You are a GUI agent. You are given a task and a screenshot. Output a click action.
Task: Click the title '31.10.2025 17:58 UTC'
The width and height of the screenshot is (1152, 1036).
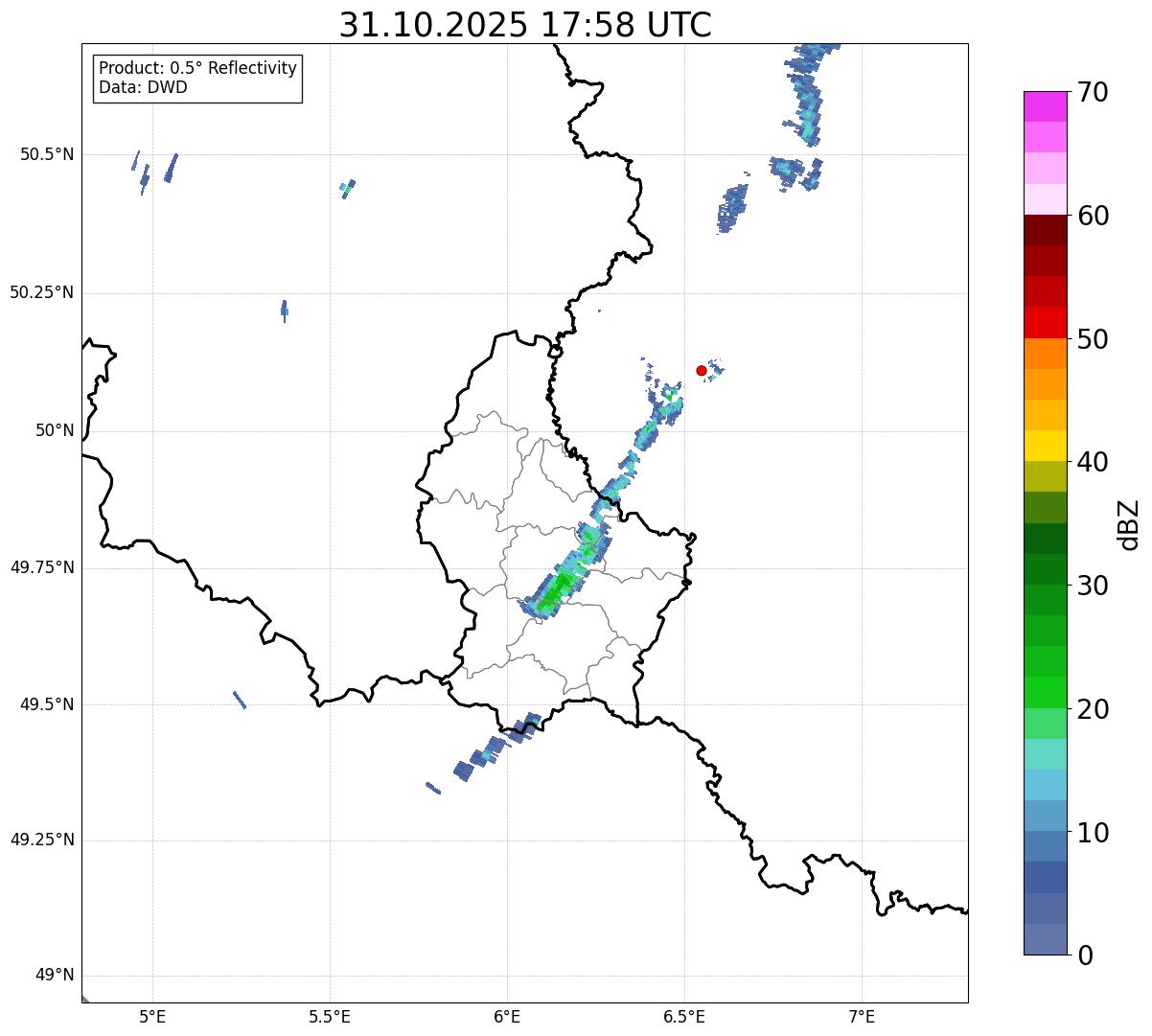pos(525,25)
